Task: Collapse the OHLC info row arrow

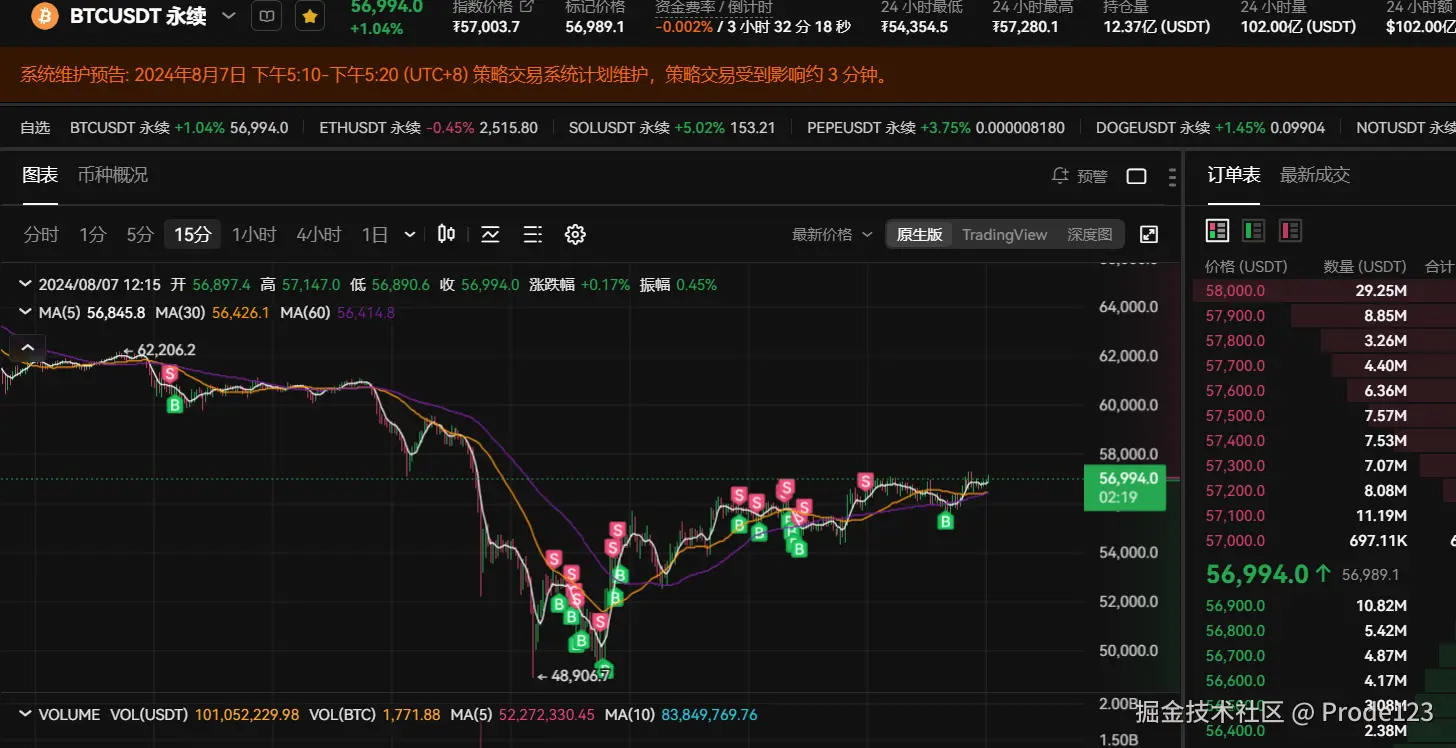Action: (26, 284)
